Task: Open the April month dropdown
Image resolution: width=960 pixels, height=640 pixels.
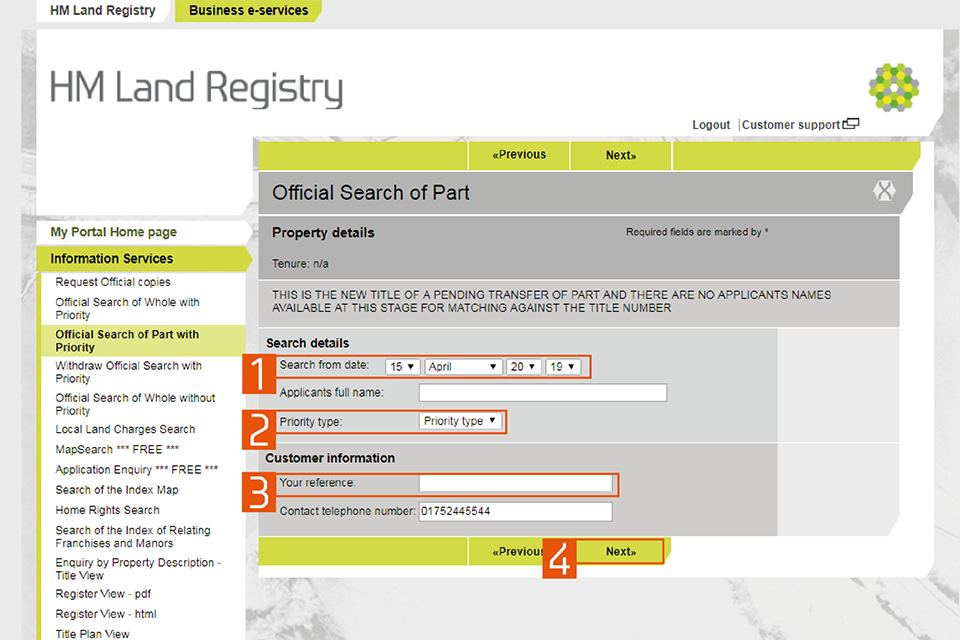Action: point(463,367)
